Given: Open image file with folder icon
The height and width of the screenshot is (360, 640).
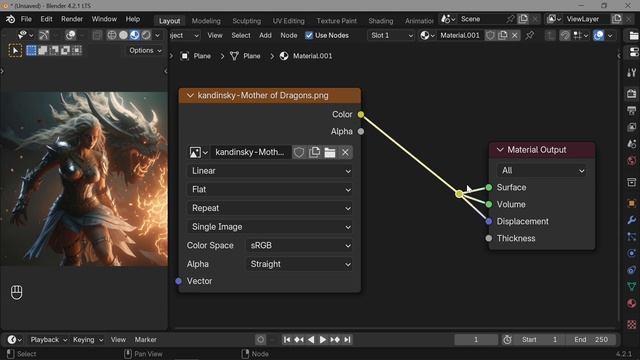Looking at the screenshot, I should tap(330, 152).
